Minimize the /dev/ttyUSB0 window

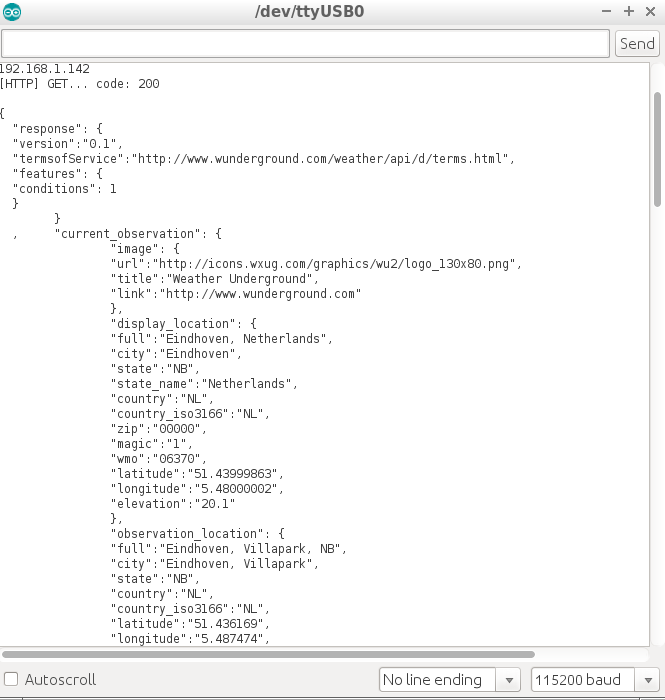coord(607,12)
